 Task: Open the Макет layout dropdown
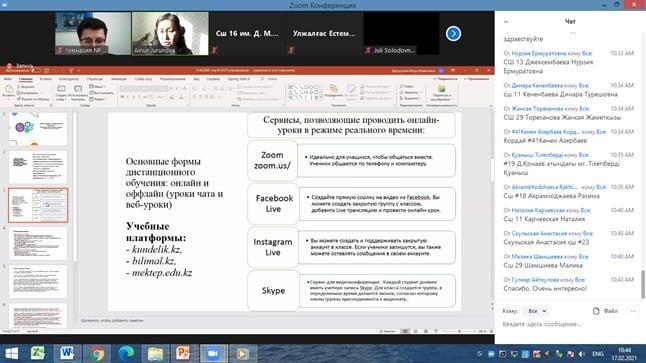click(97, 87)
